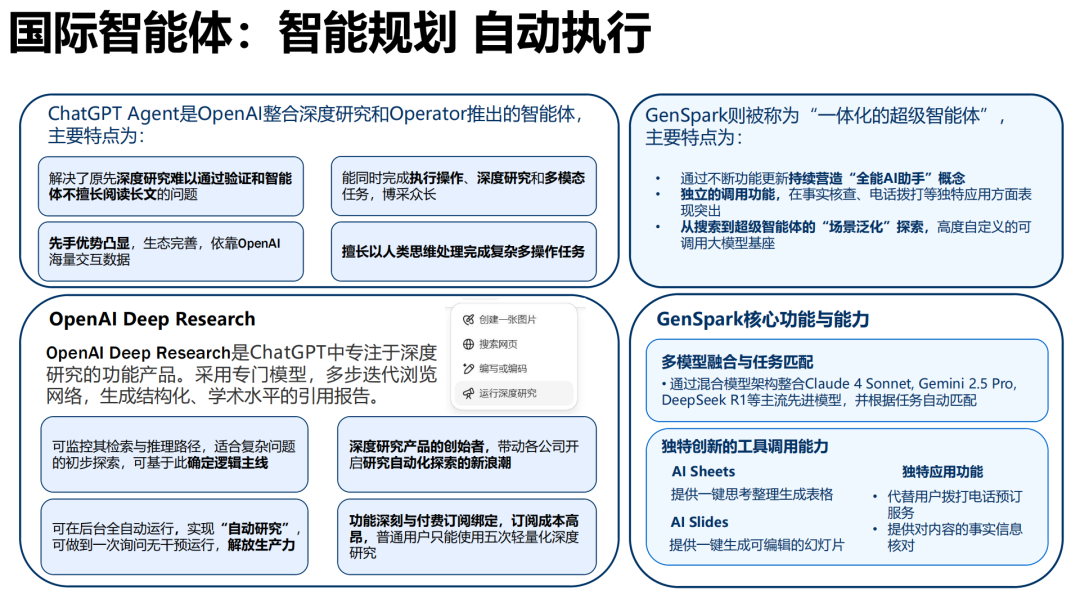Click the line 提供一键思考整理生成表格

[x=752, y=494]
